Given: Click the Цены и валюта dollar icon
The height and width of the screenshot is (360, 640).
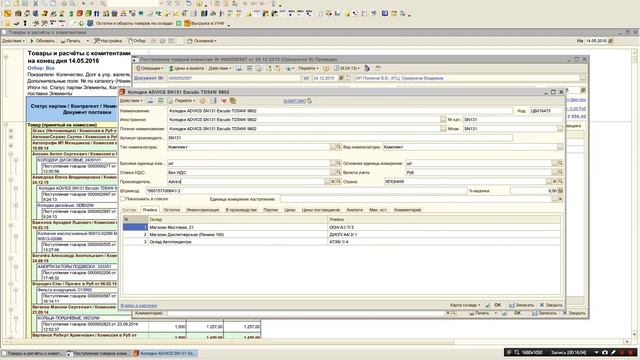Looking at the screenshot, I should 171,68.
